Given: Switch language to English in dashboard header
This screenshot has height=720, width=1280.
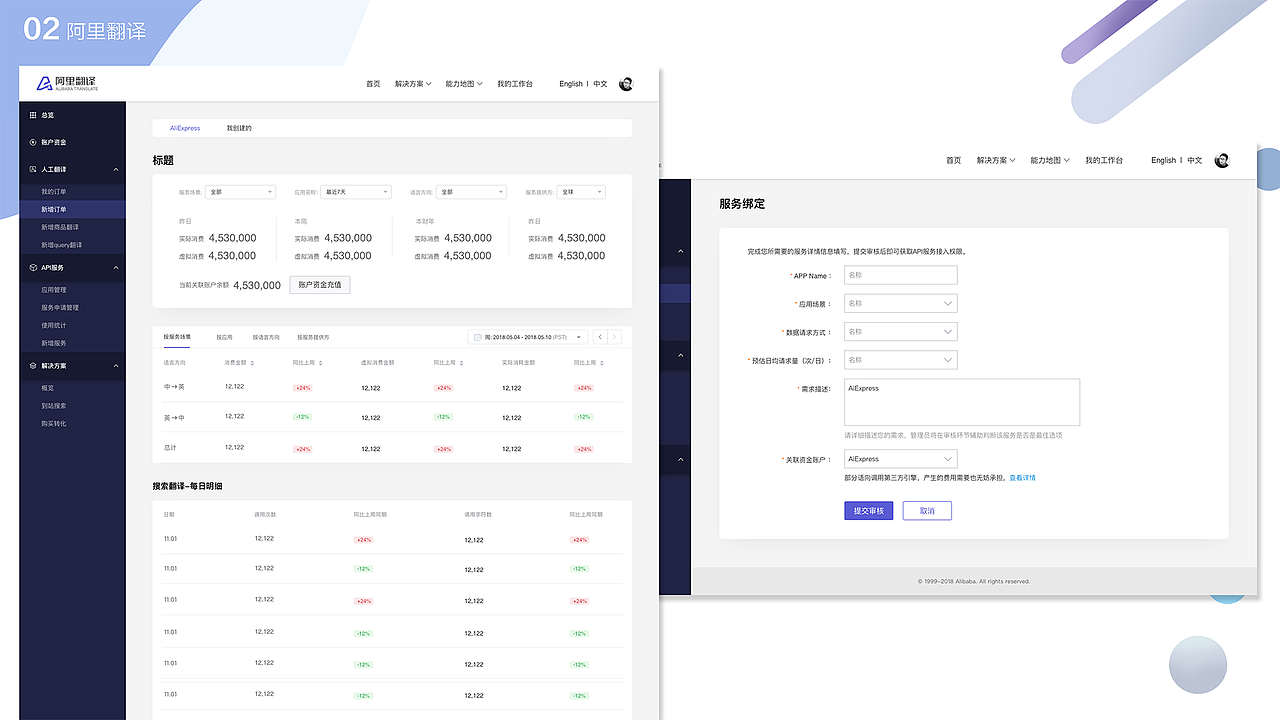Looking at the screenshot, I should point(571,84).
